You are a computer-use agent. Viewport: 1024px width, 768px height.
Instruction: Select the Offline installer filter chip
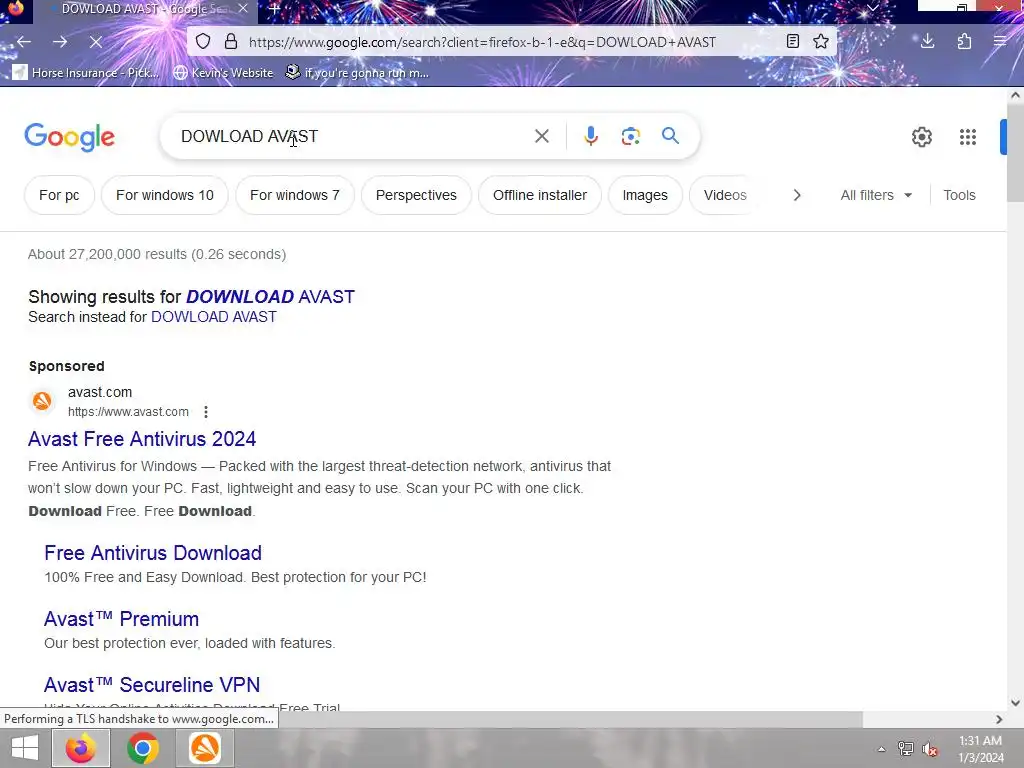(539, 195)
